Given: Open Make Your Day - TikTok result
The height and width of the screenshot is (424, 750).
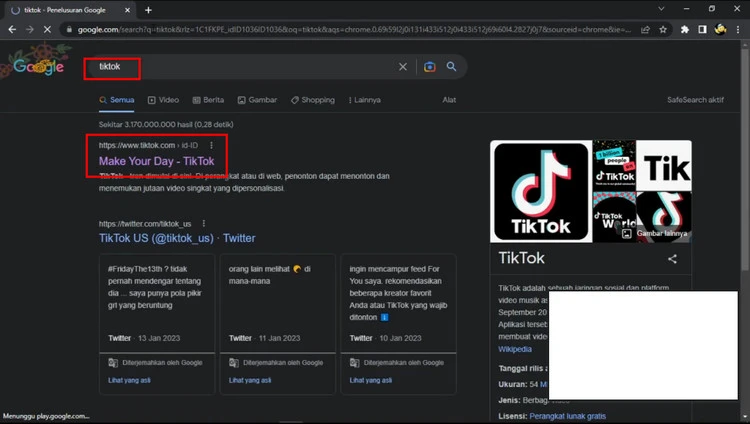Looking at the screenshot, I should (x=156, y=161).
